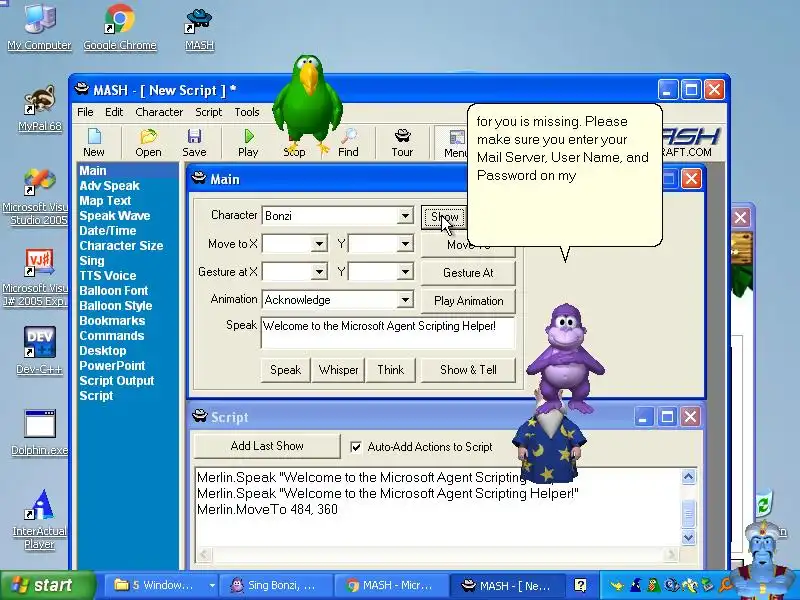Select Adv Speak in sidebar

pyautogui.click(x=109, y=186)
